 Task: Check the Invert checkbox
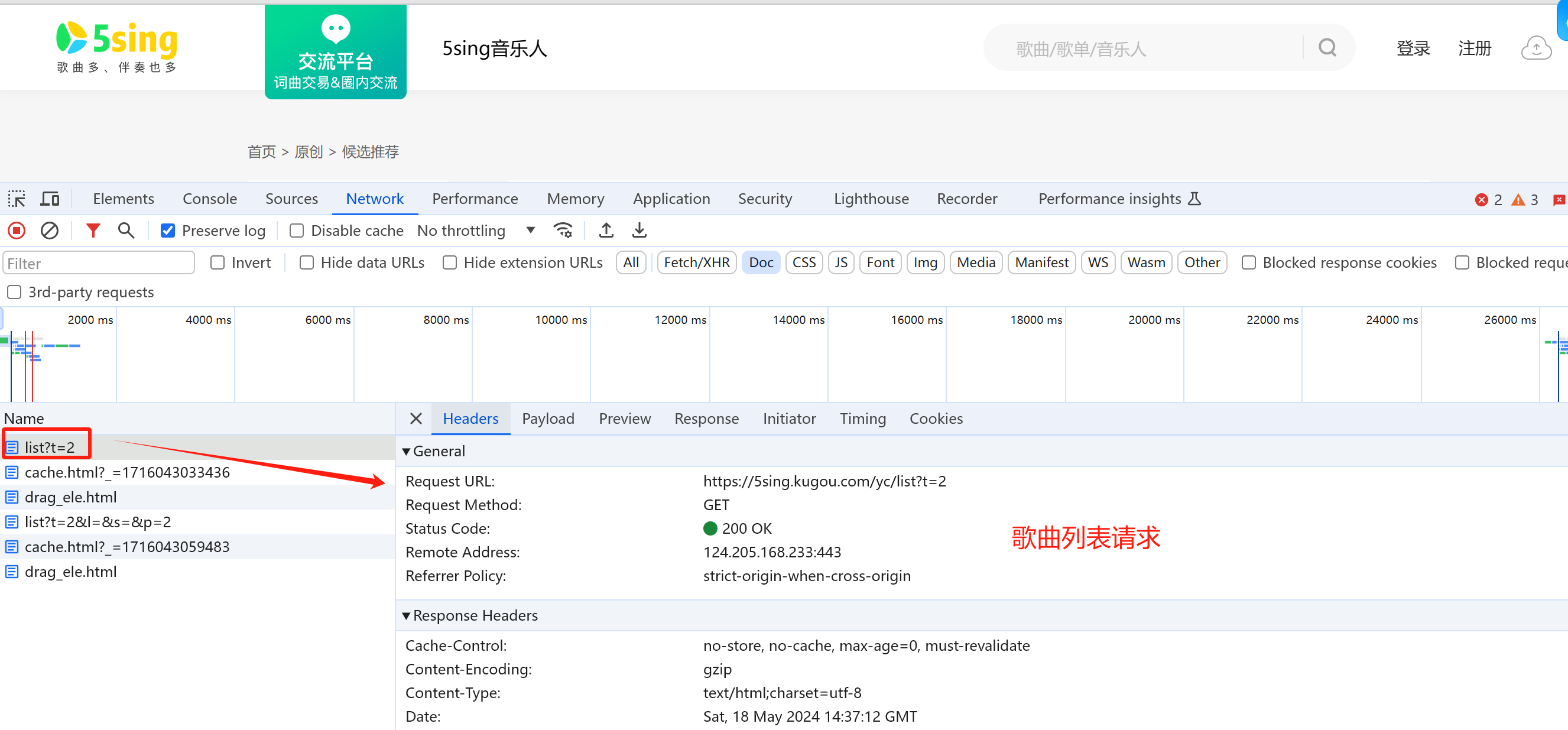pyautogui.click(x=217, y=263)
